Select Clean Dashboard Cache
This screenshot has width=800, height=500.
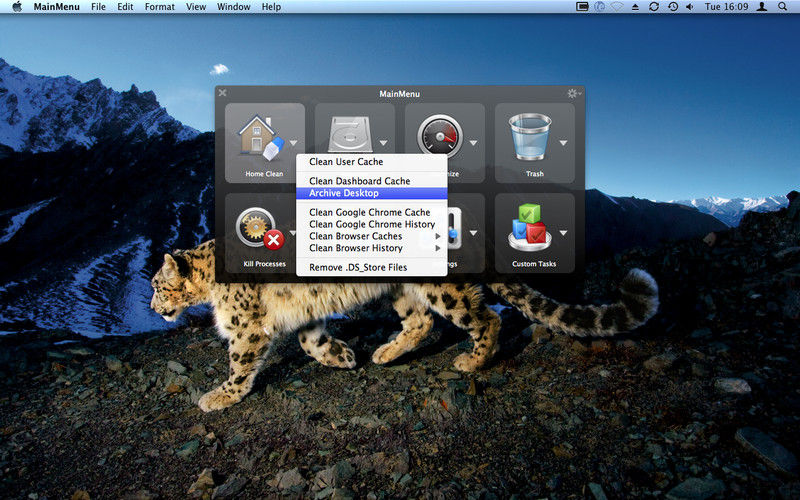click(371, 181)
